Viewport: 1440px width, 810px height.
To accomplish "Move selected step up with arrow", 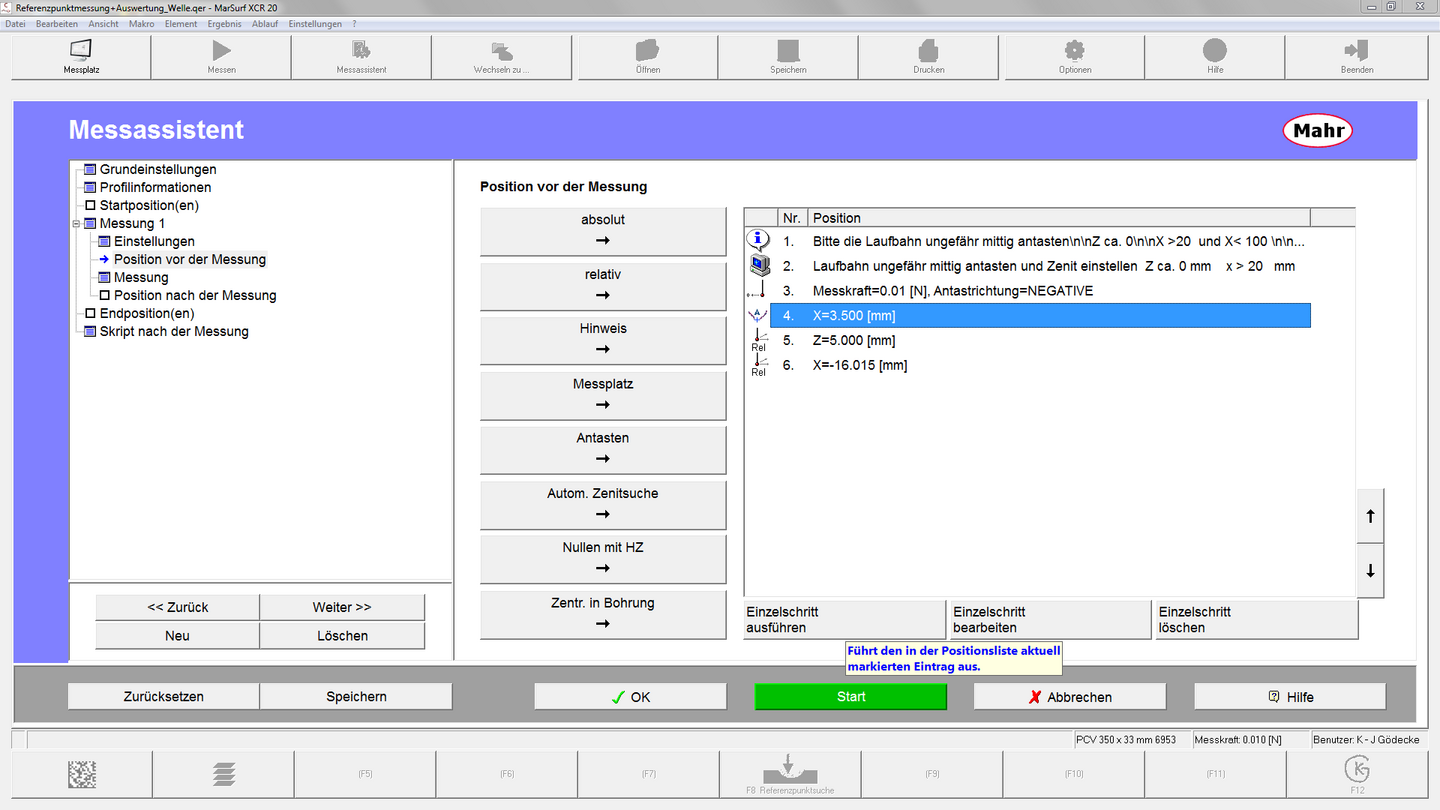I will (x=1370, y=516).
